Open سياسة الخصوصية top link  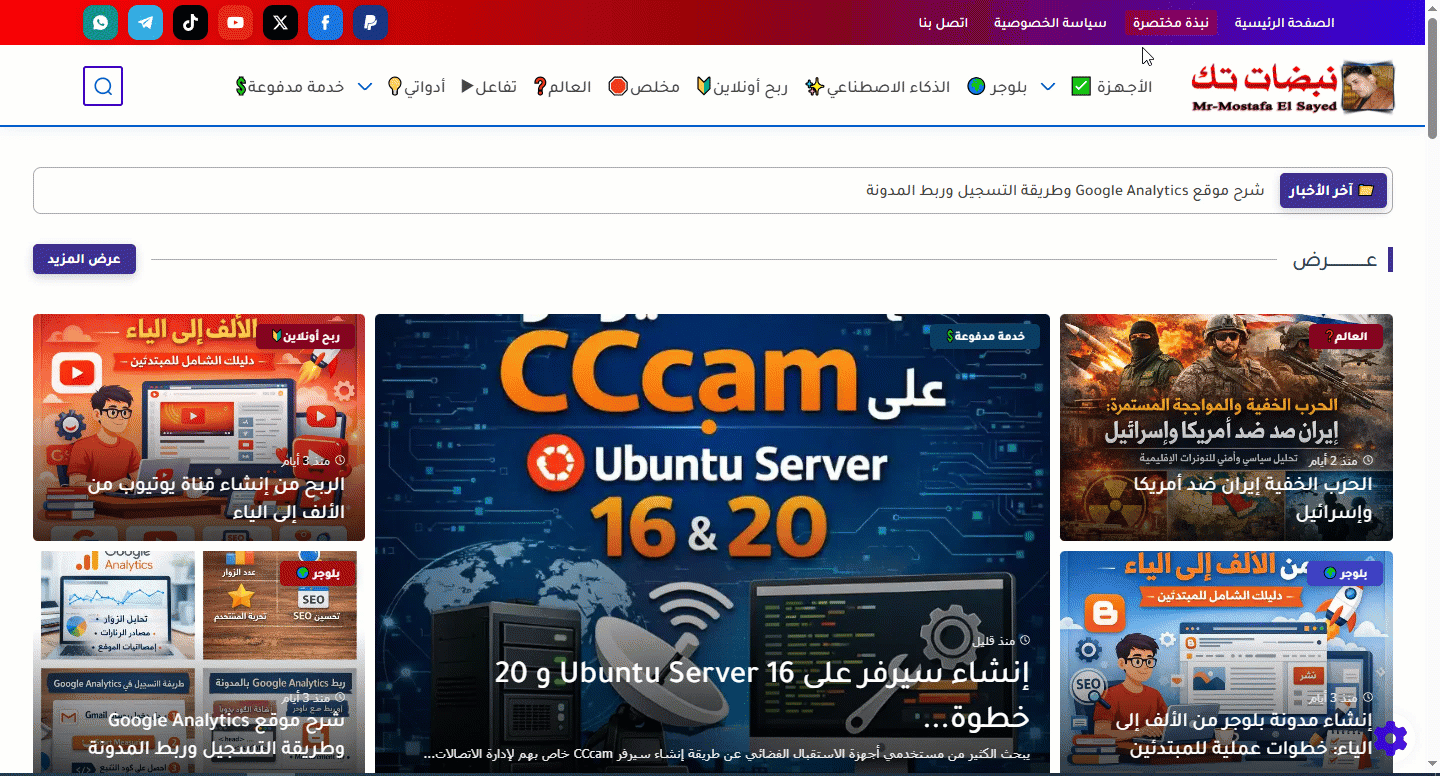click(x=1050, y=22)
